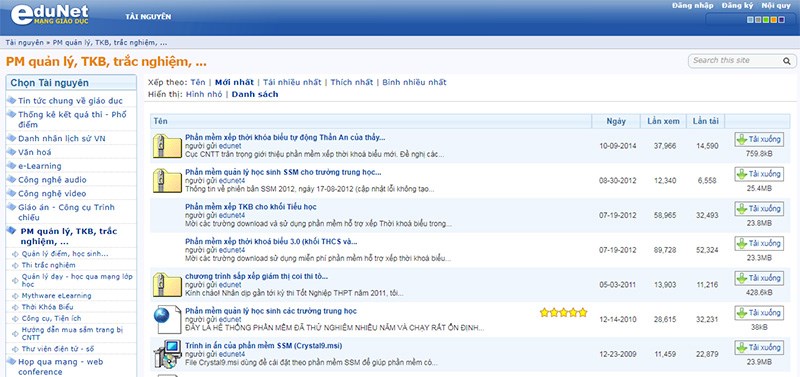The width and height of the screenshot is (800, 377).
Task: Click the bullet icon beside Thi trắc nghiệm
Action: click(15, 265)
